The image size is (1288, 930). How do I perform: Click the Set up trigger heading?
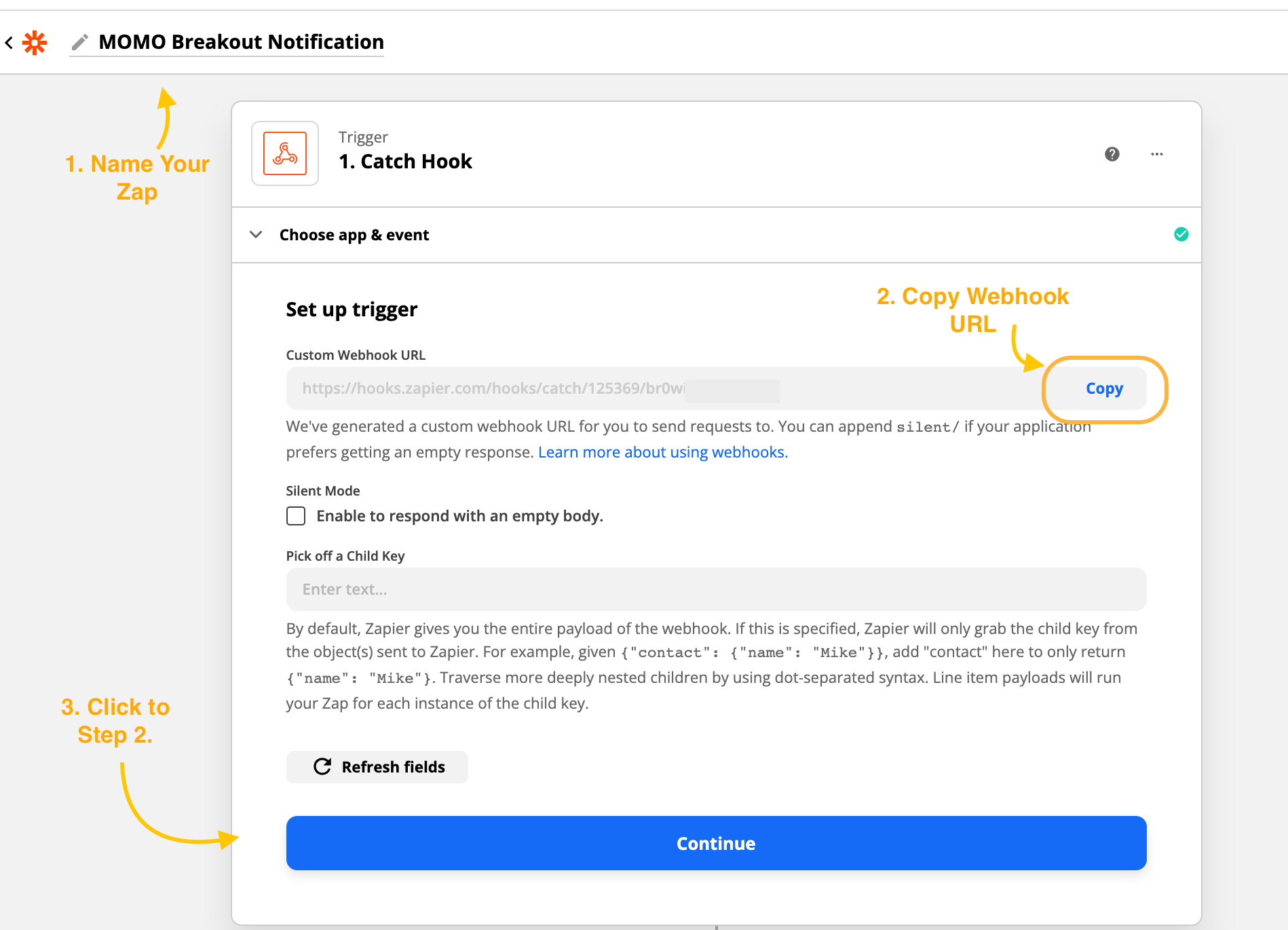[352, 310]
